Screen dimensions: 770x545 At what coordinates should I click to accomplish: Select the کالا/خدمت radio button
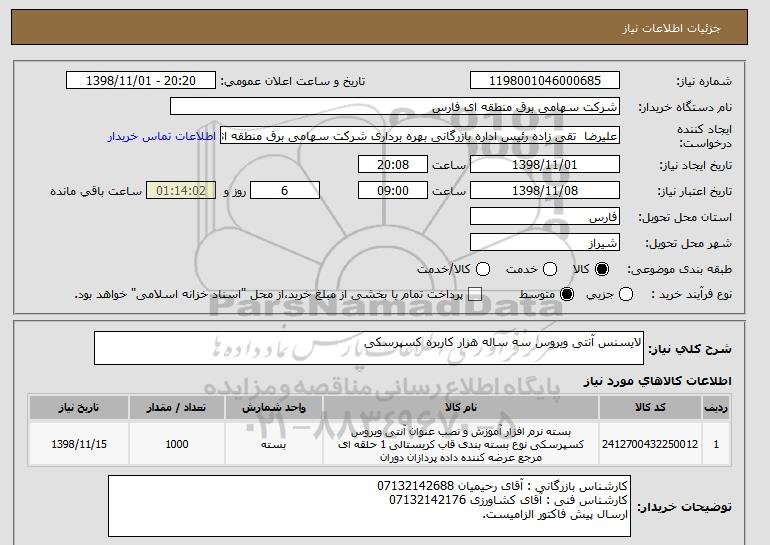click(x=483, y=269)
